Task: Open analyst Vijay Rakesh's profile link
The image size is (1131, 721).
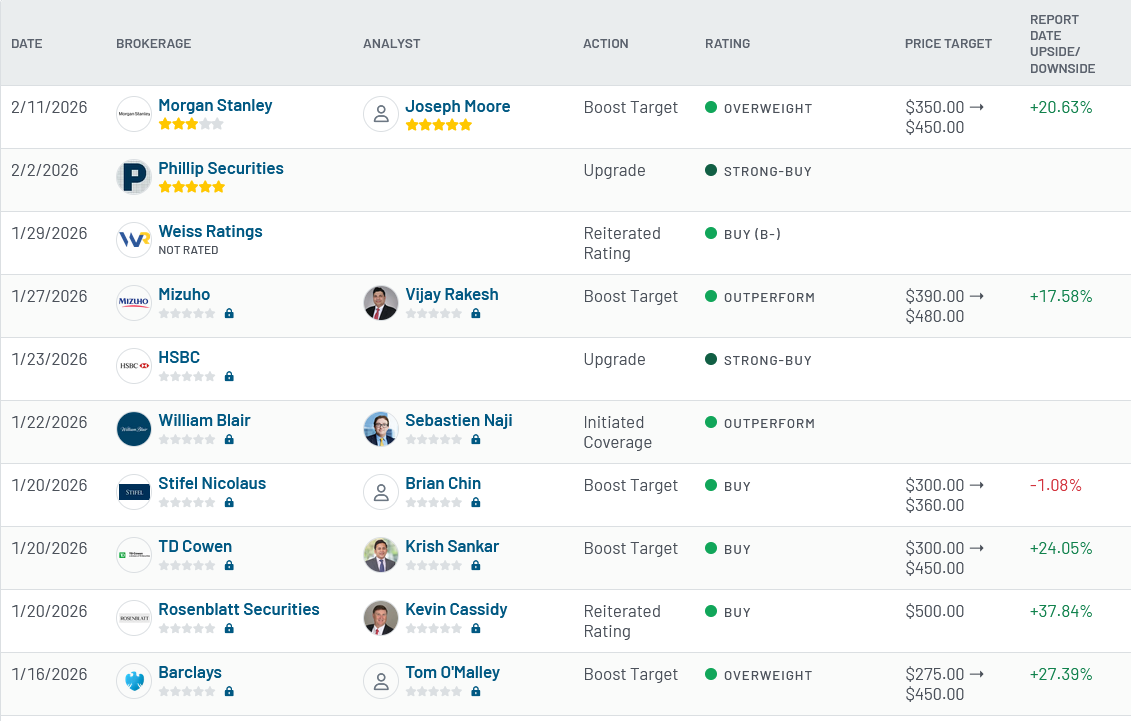Action: click(x=452, y=294)
